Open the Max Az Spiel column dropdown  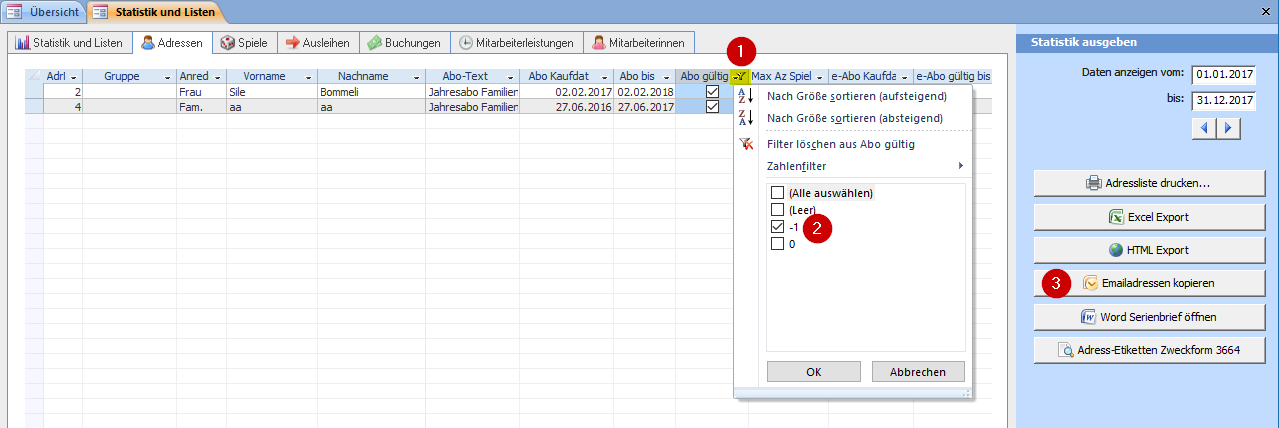[820, 77]
